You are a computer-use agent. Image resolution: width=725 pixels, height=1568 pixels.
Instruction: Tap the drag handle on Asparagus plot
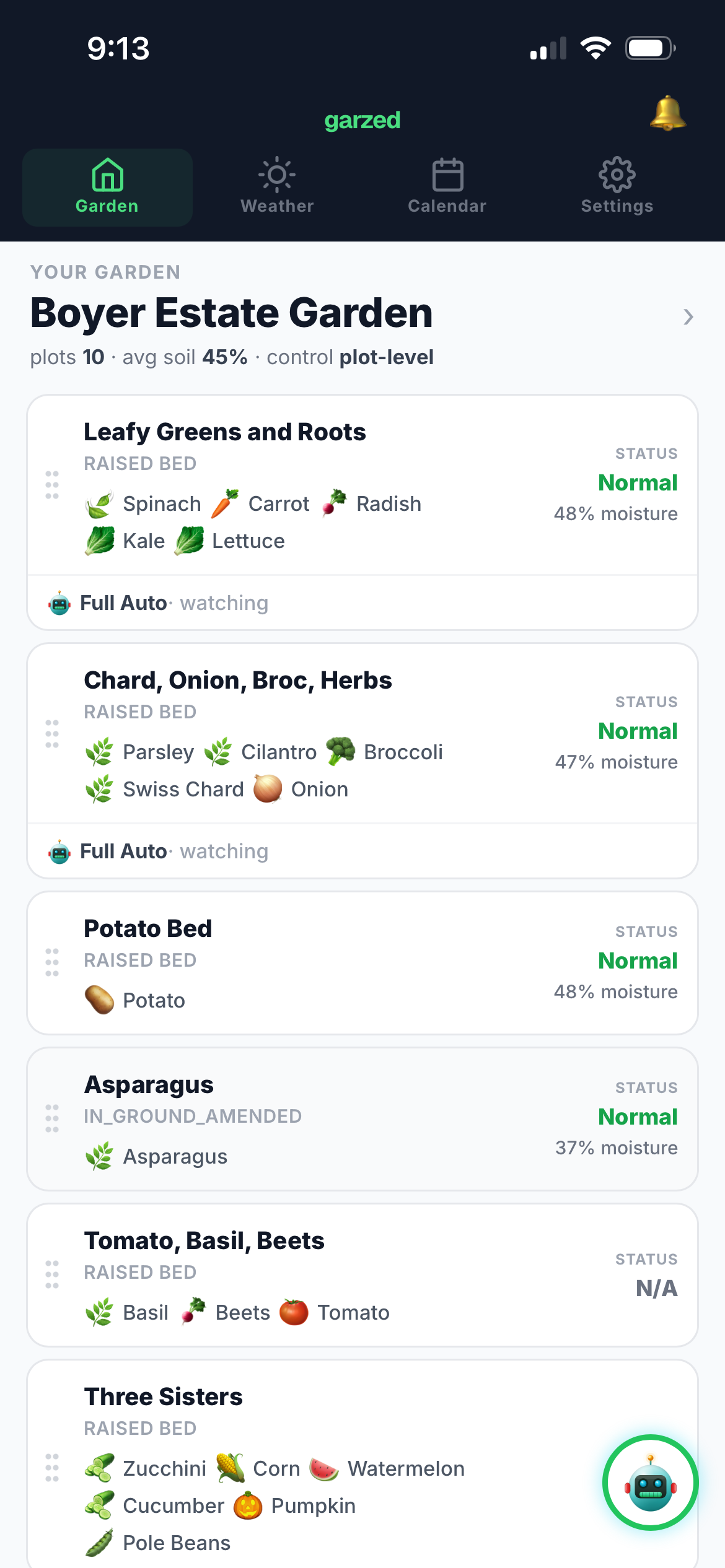52,1118
